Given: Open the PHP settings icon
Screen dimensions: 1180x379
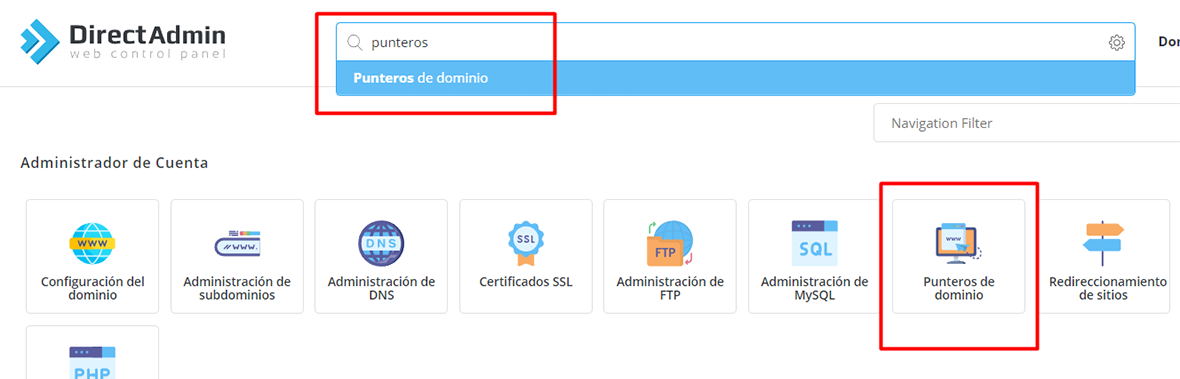Looking at the screenshot, I should click(93, 362).
